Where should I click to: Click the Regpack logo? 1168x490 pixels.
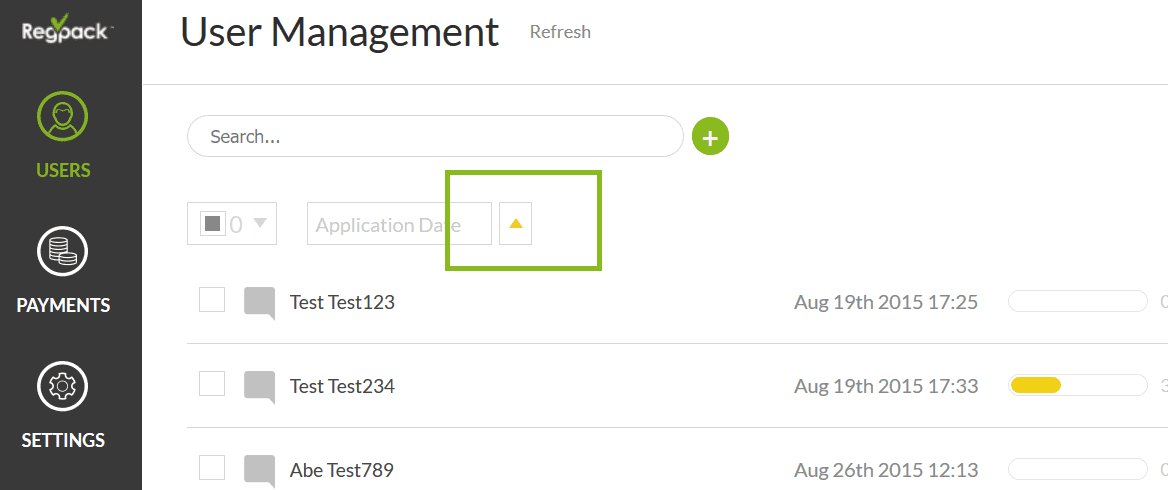click(67, 30)
